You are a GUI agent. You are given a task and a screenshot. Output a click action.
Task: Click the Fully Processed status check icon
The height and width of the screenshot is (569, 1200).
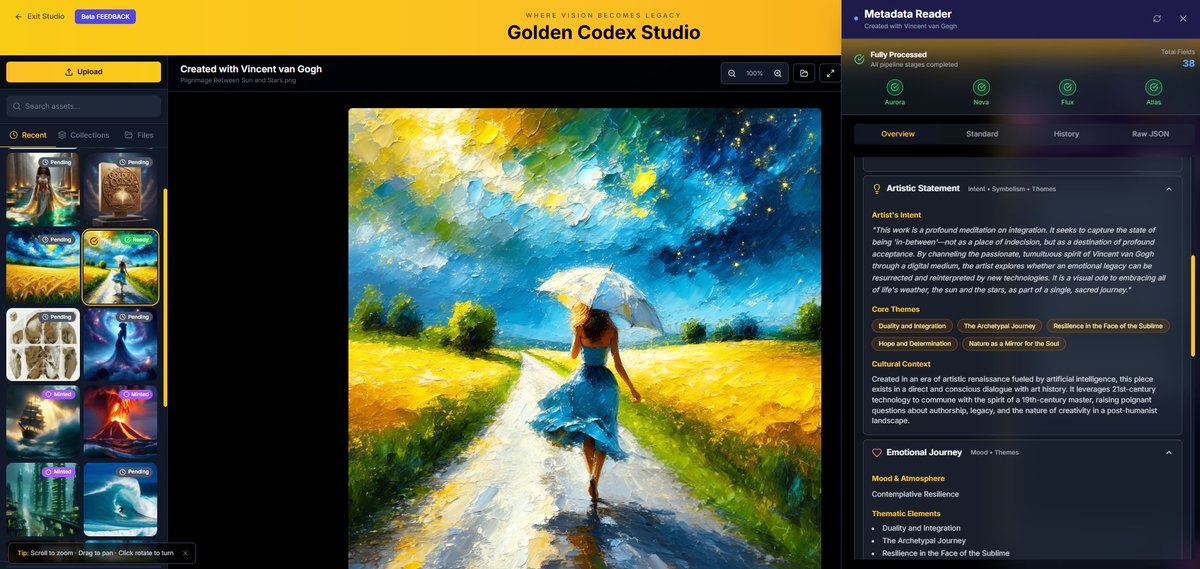pos(859,59)
